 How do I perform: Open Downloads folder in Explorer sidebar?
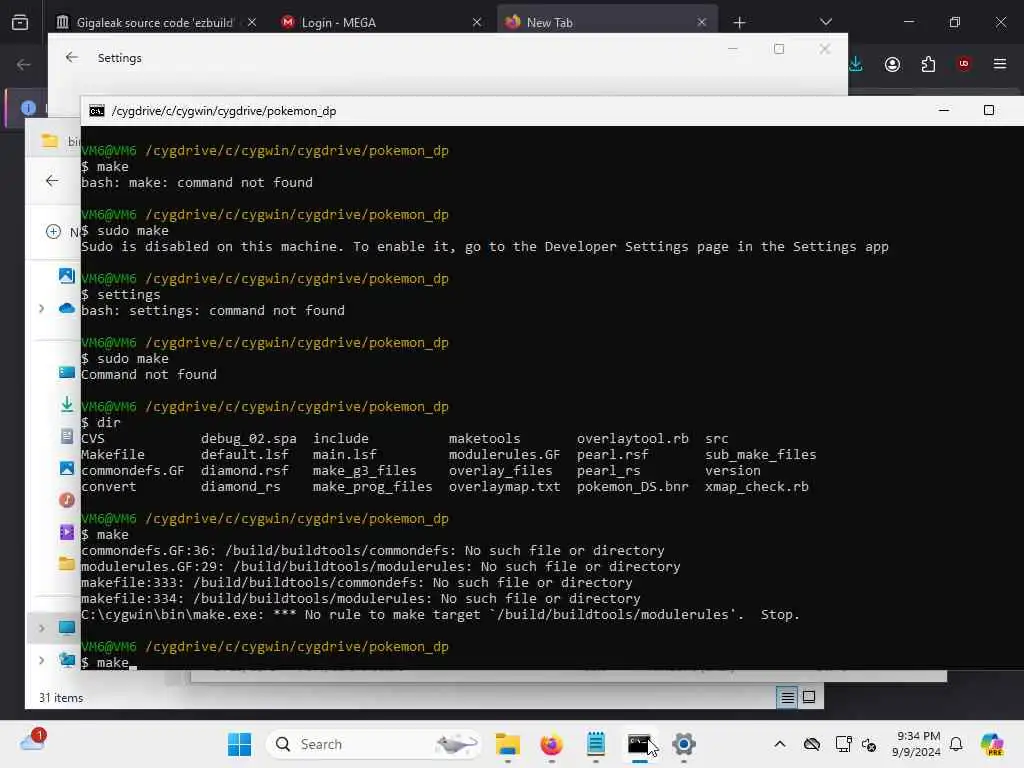(x=67, y=404)
